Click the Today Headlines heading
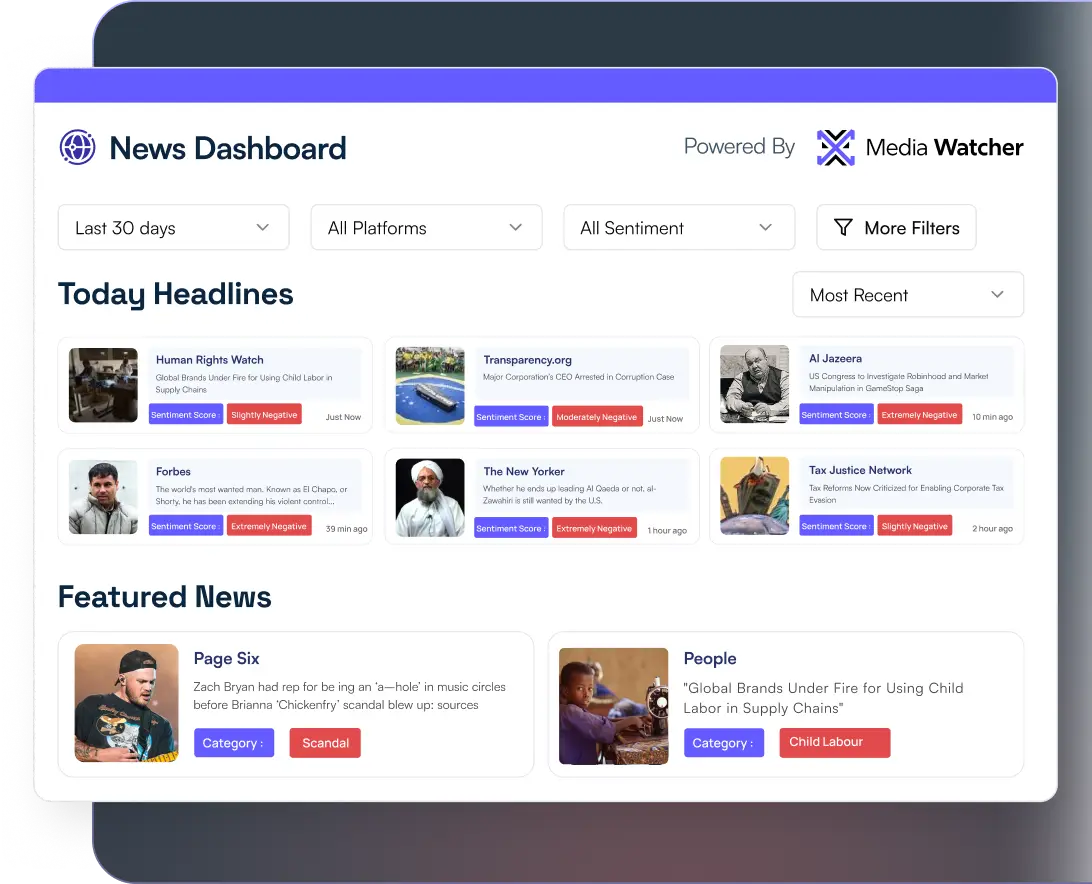This screenshot has height=884, width=1092. (176, 294)
